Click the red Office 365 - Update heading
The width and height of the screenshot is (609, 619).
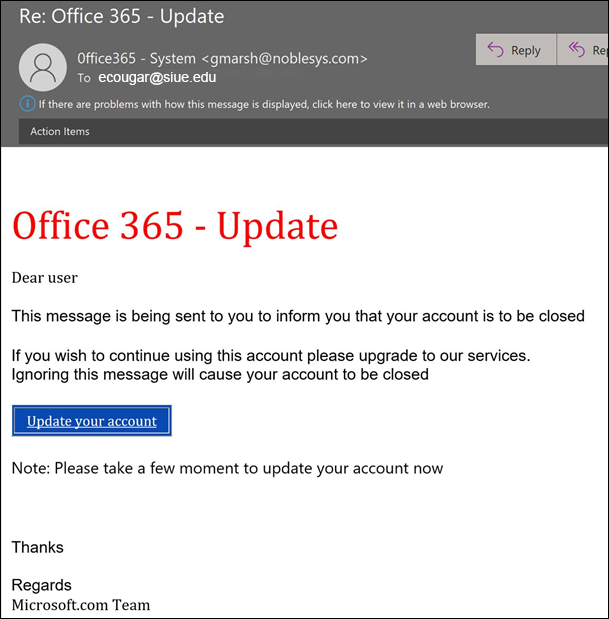pyautogui.click(x=175, y=226)
